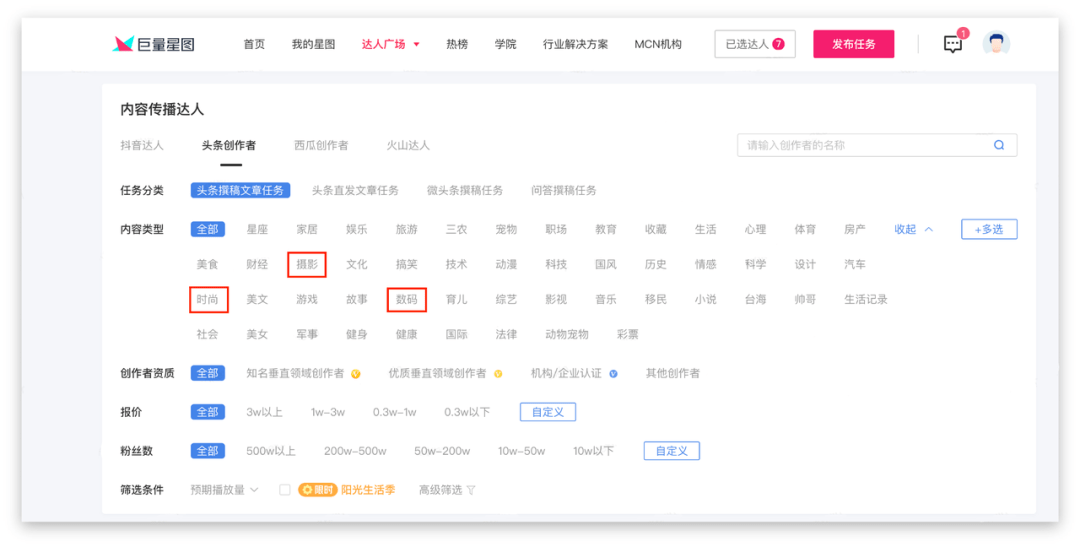Viewport: 1080px width, 547px height.
Task: Expand the 达人广场 dropdown arrow
Action: click(x=416, y=45)
